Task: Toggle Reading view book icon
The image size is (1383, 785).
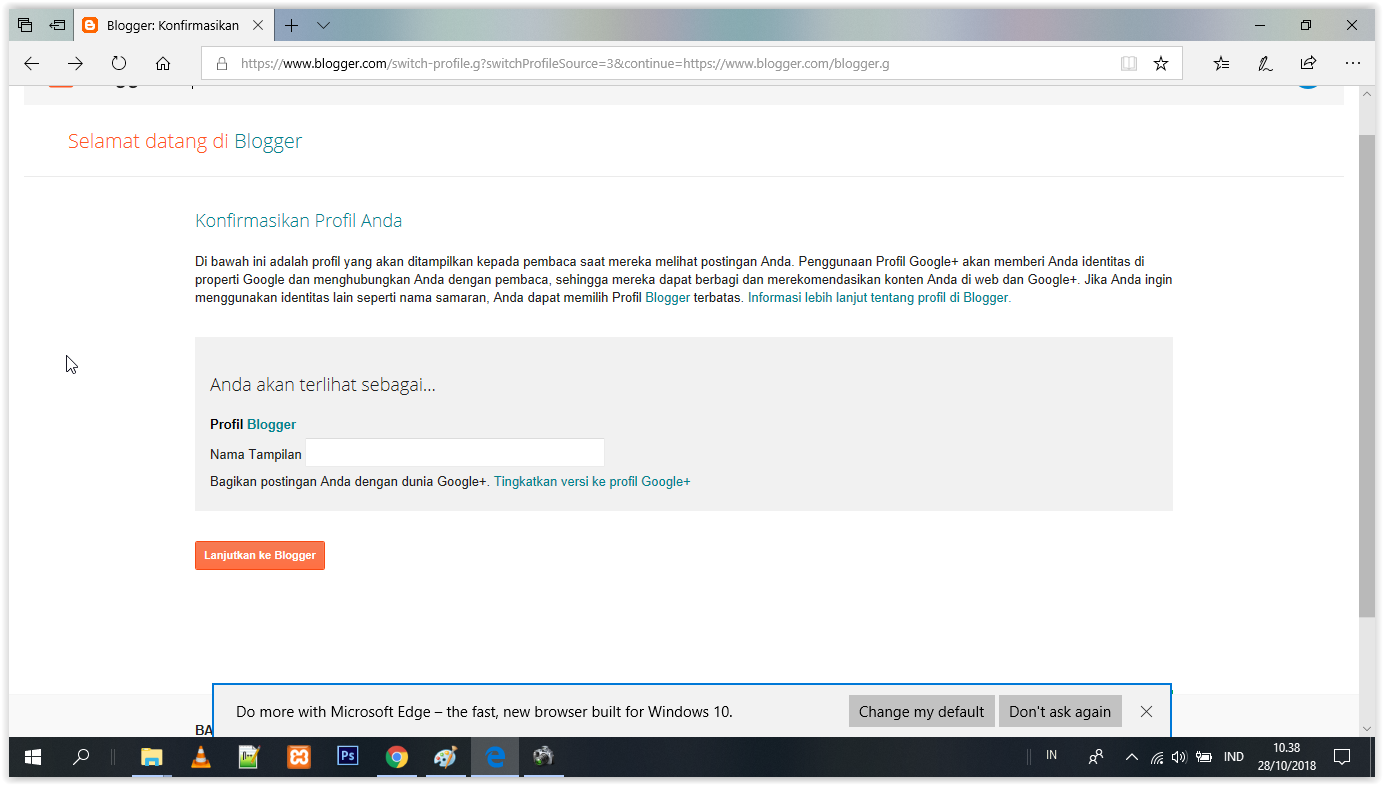Action: [x=1129, y=64]
